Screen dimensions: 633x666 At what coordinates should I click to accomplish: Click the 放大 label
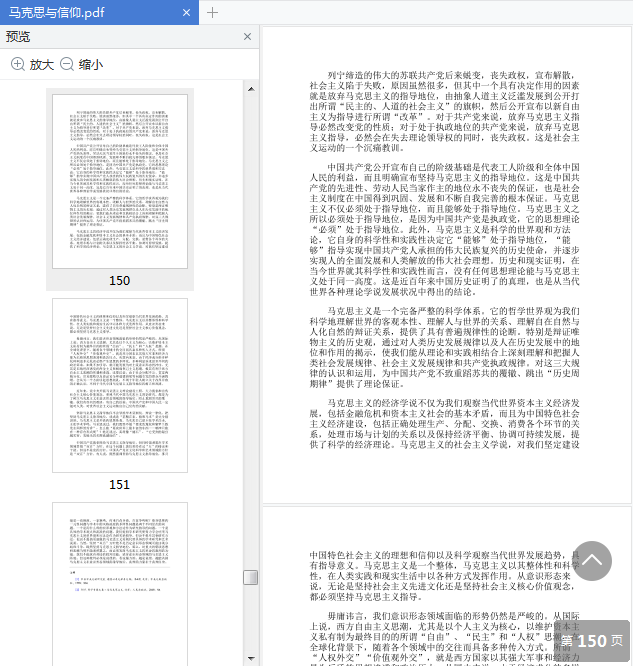click(42, 65)
